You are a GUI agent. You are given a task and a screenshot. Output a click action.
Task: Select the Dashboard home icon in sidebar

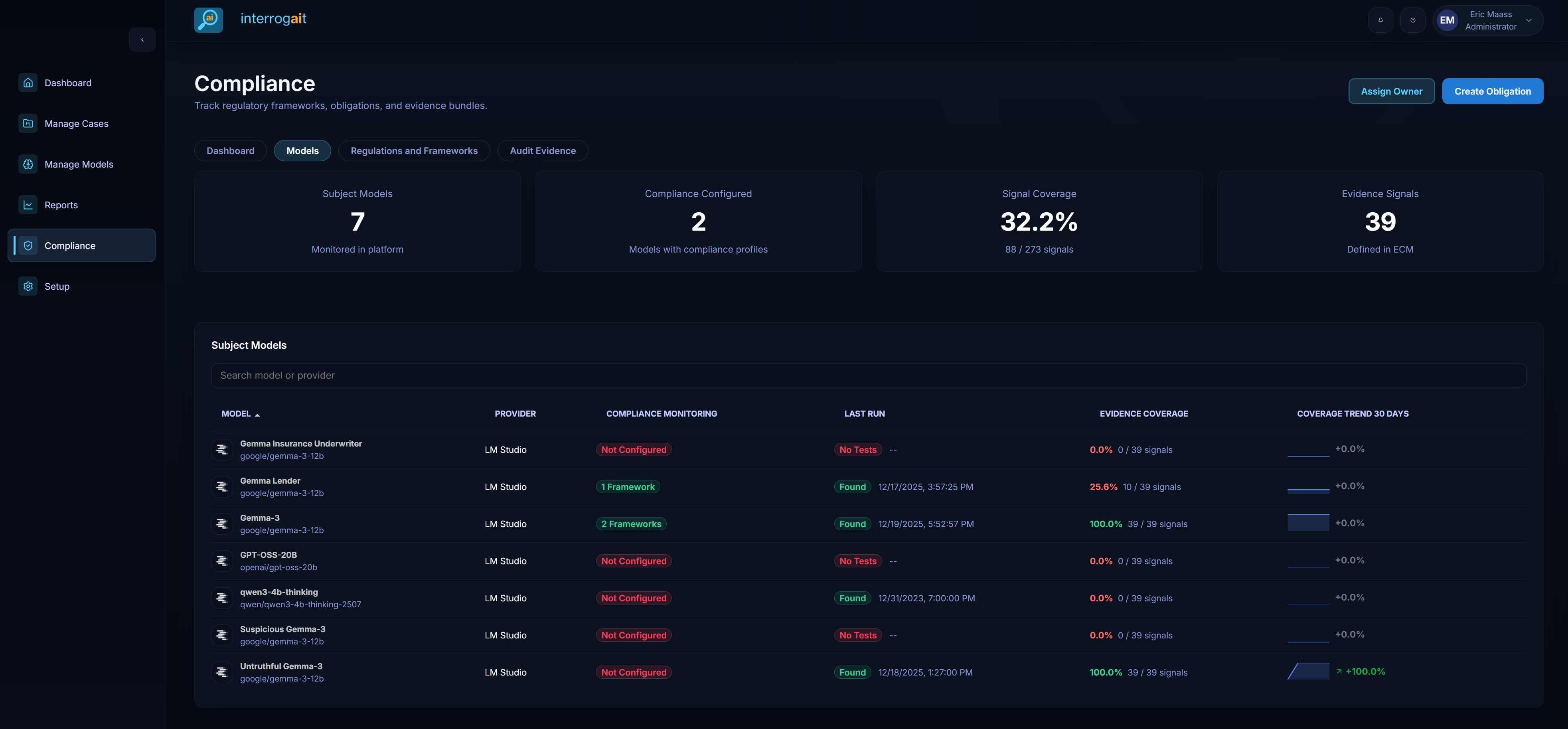pos(28,82)
